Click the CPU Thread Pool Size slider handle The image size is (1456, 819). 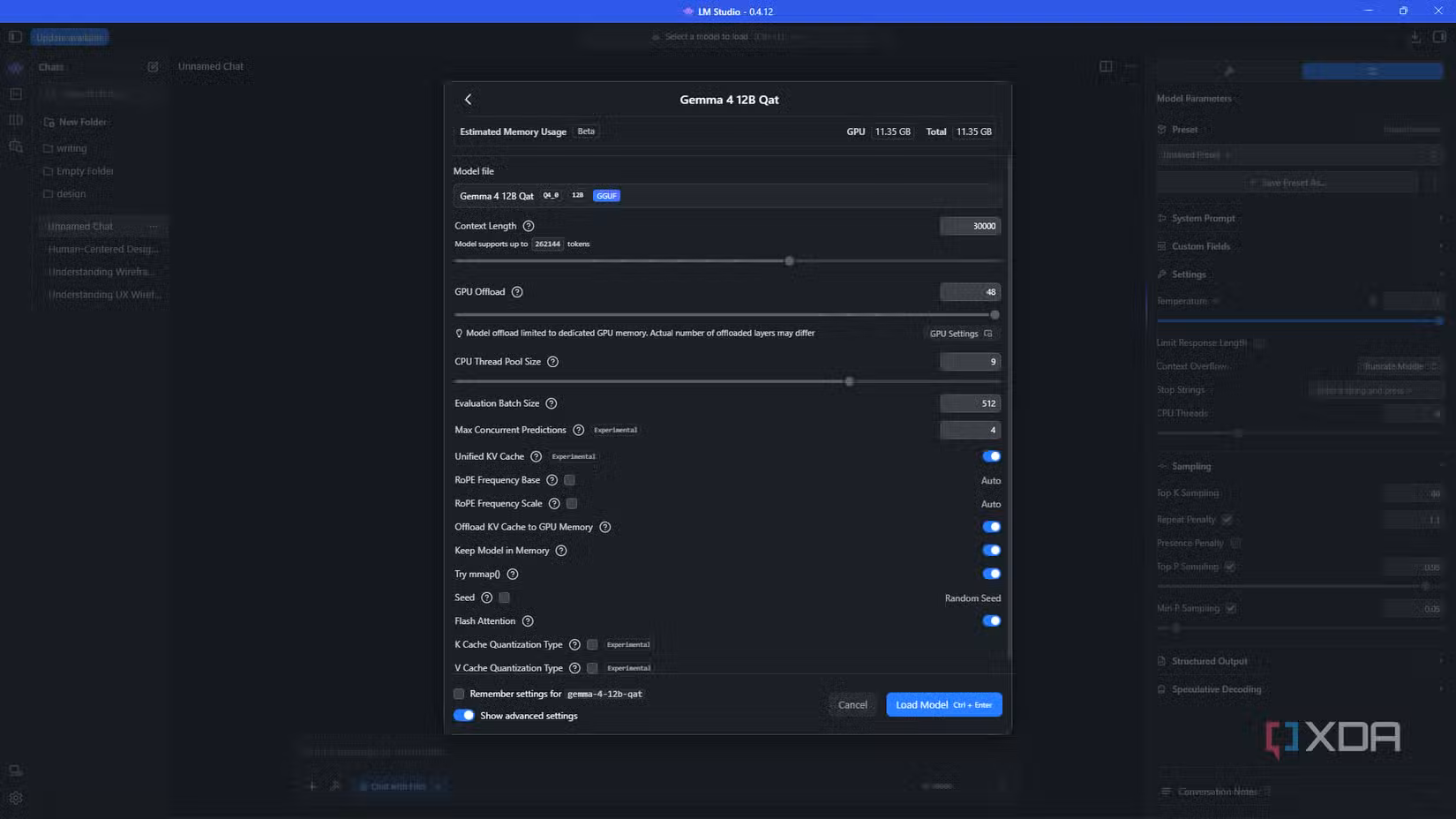tap(849, 382)
